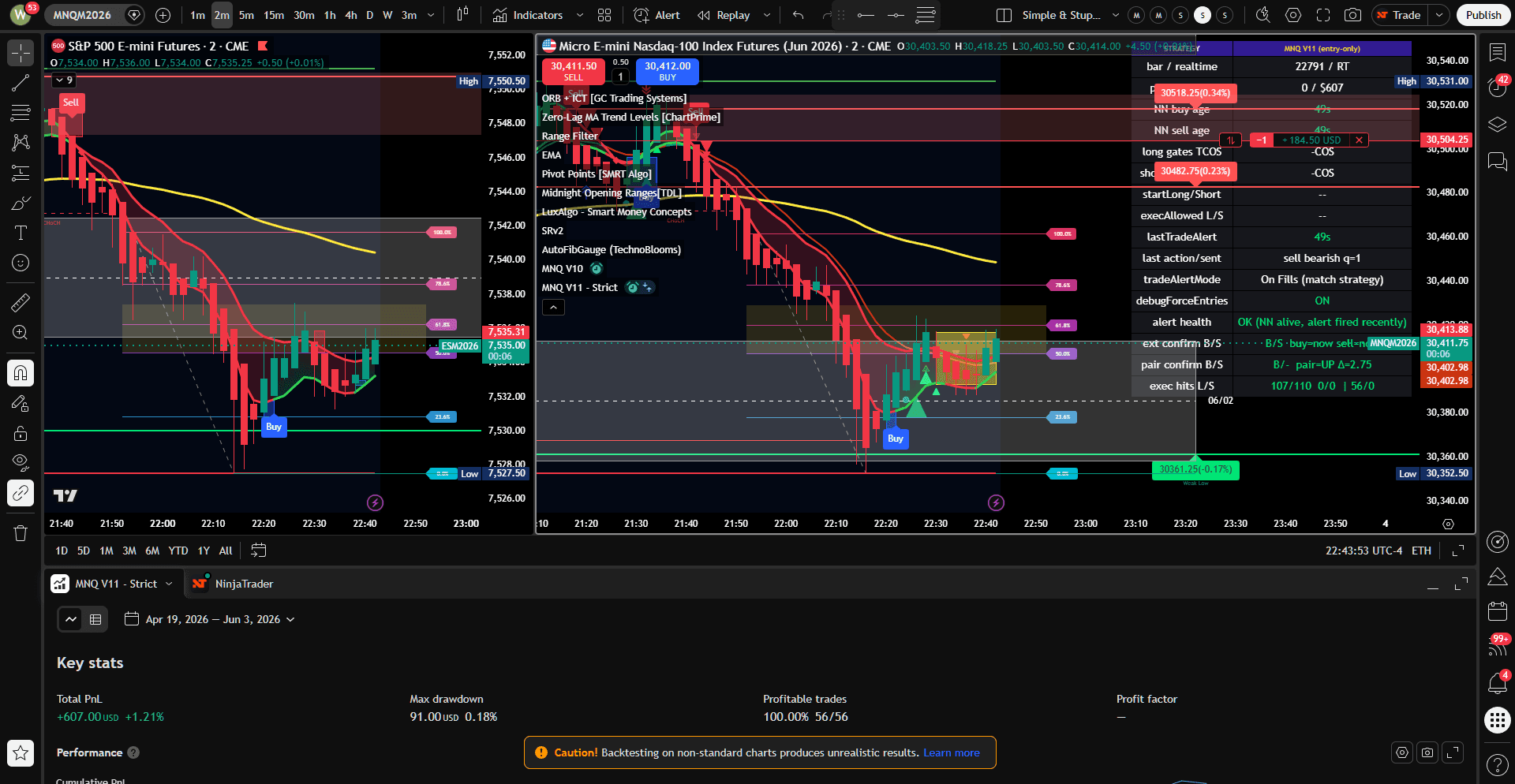The width and height of the screenshot is (1515, 784).
Task: Select the crosshair cursor tool
Action: click(21, 53)
